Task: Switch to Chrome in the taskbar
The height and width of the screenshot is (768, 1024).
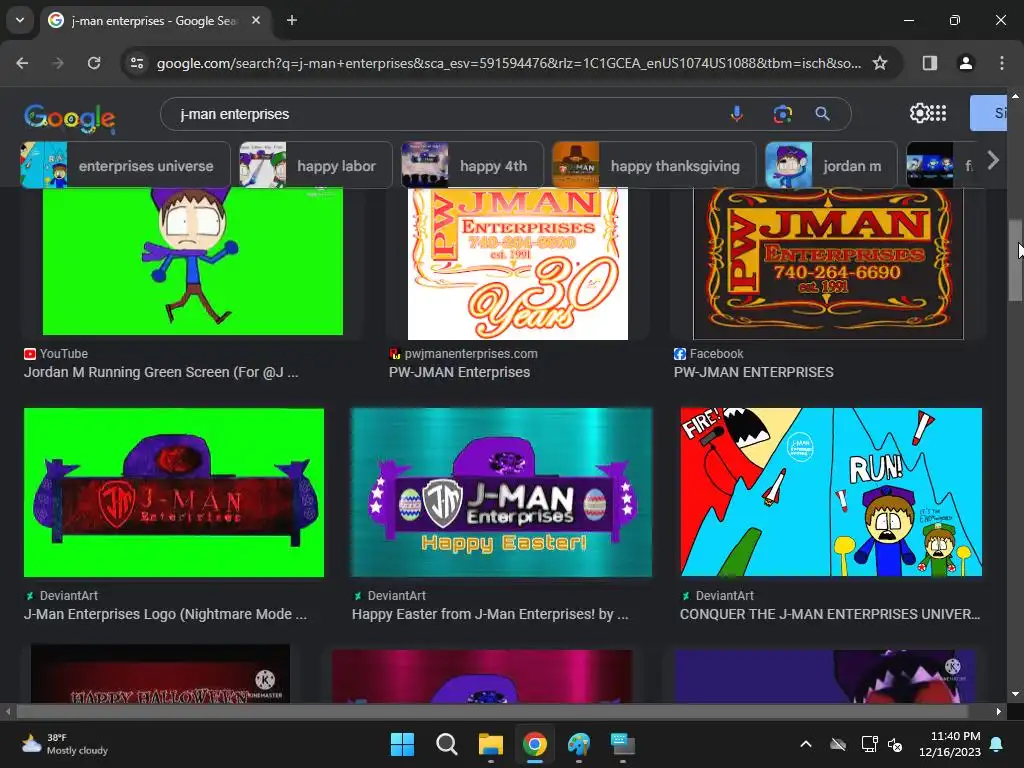Action: pyautogui.click(x=535, y=744)
